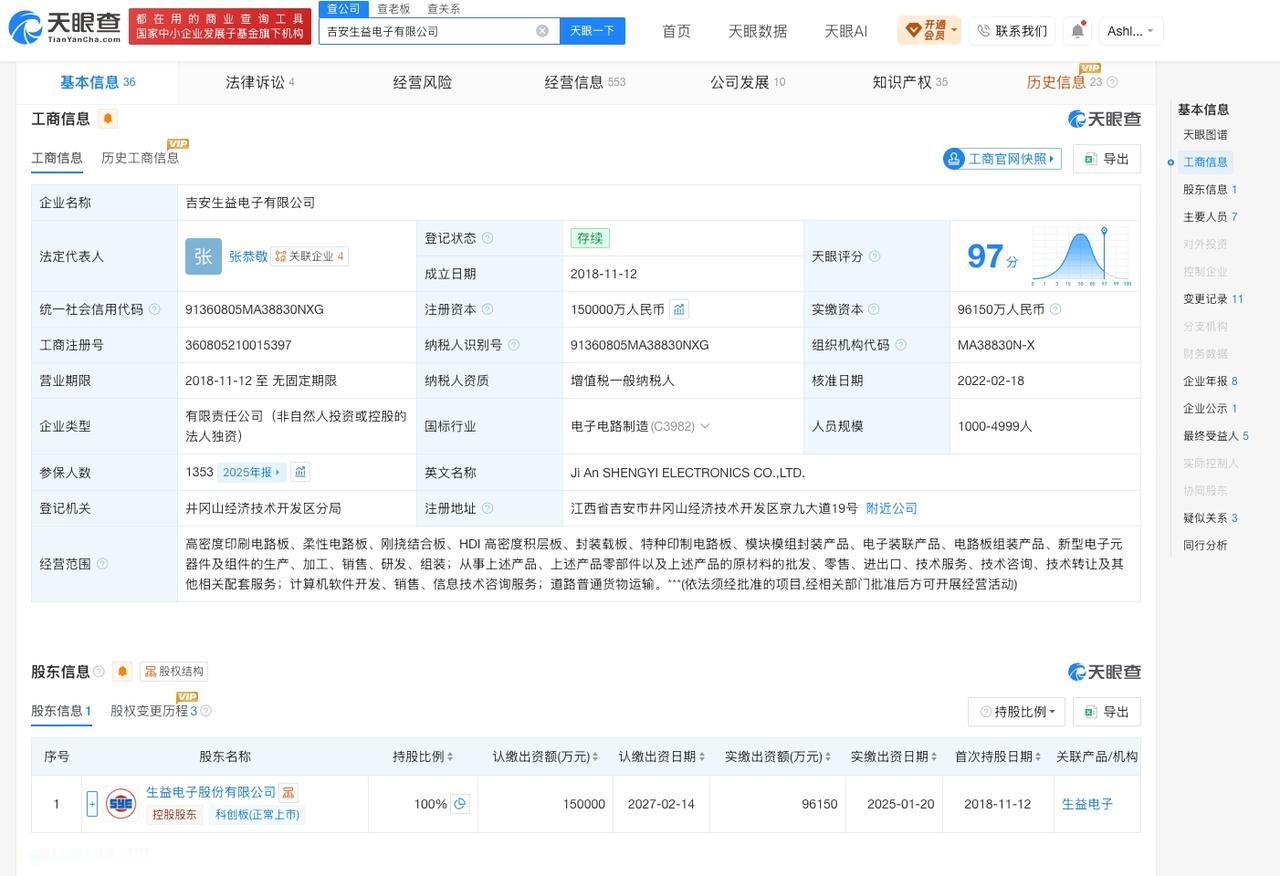This screenshot has width=1280, height=876.
Task: Open 关联企业 4 link
Action: tap(309, 256)
